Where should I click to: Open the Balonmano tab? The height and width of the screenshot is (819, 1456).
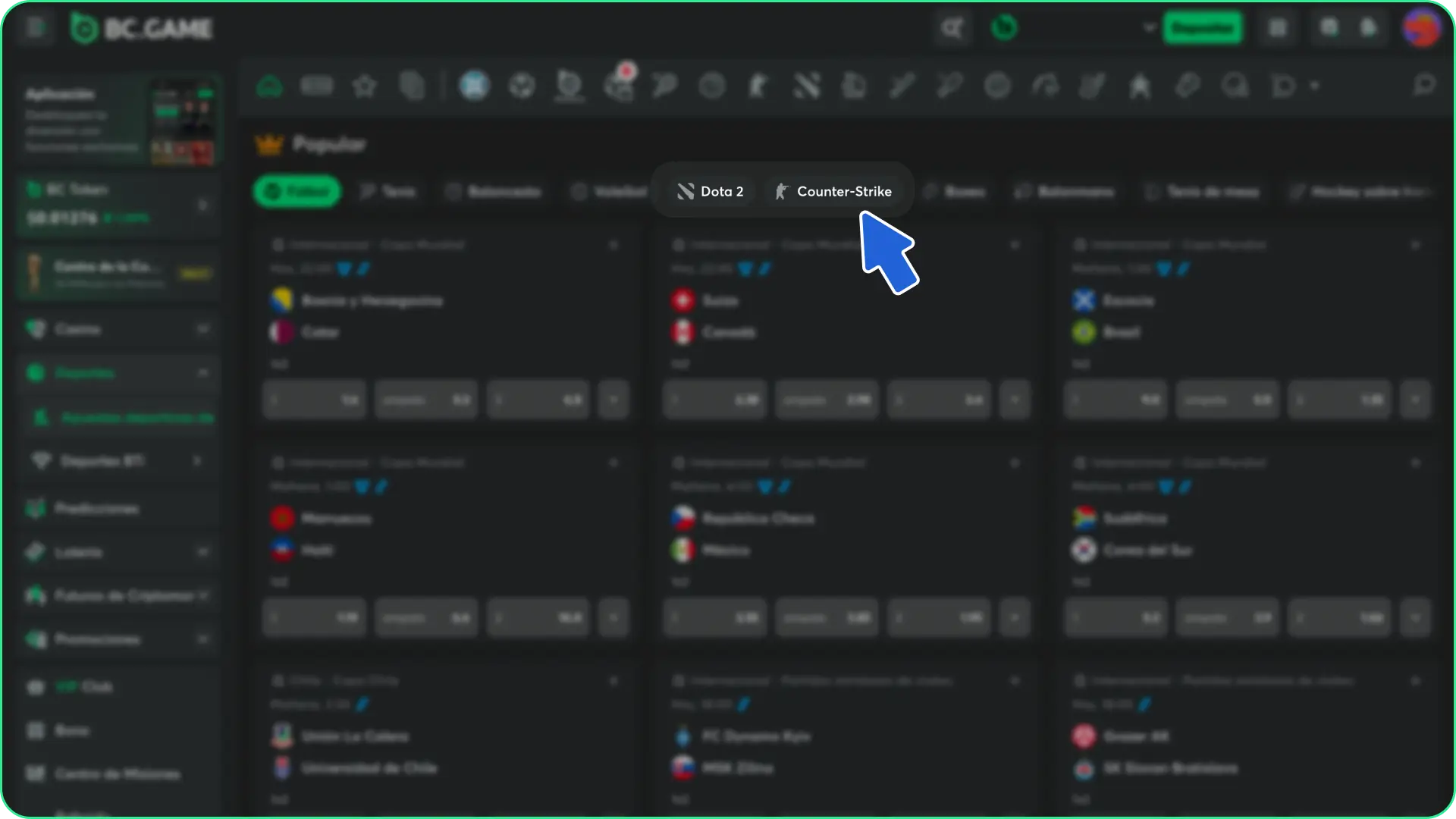click(1065, 192)
